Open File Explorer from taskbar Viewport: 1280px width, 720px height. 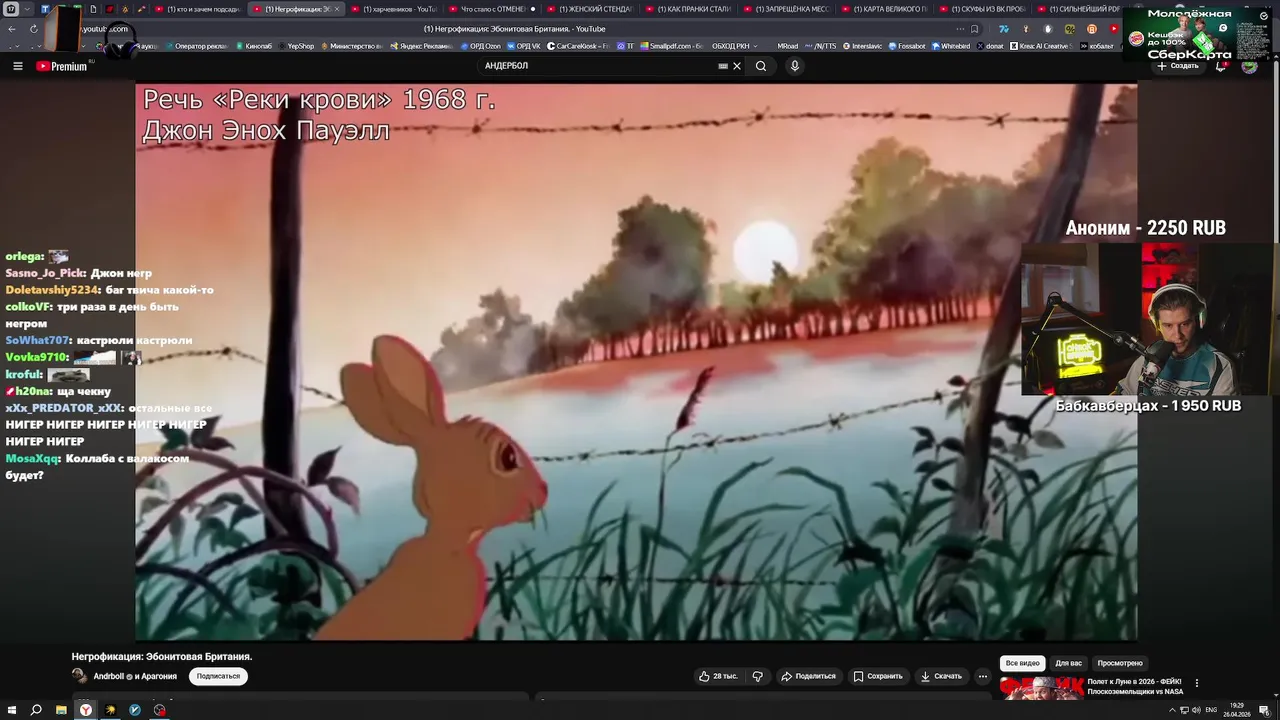[x=61, y=710]
